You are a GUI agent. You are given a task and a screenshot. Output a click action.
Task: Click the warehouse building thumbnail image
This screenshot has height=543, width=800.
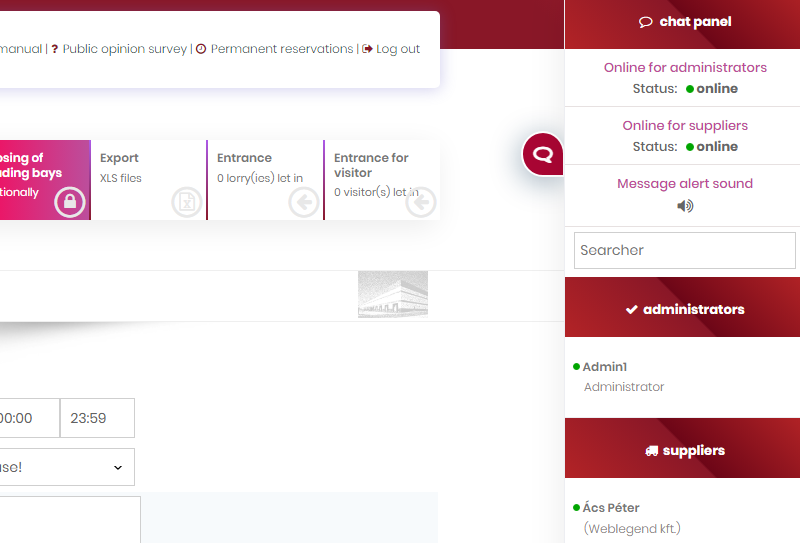393,295
